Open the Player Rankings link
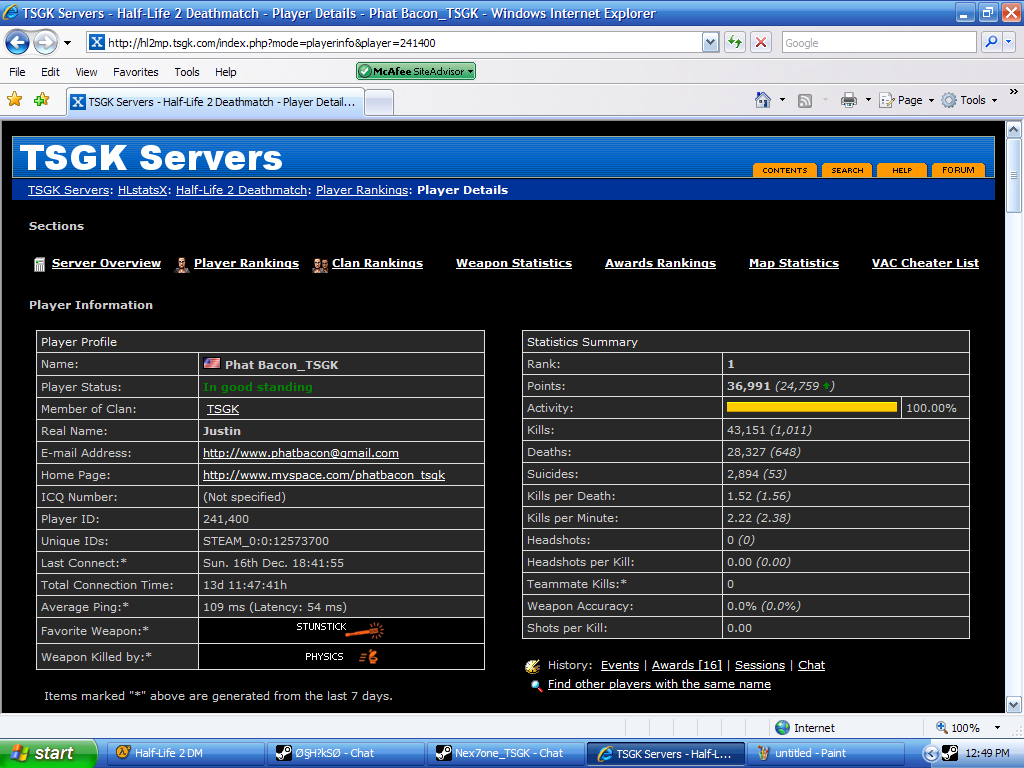1024x768 pixels. click(246, 263)
